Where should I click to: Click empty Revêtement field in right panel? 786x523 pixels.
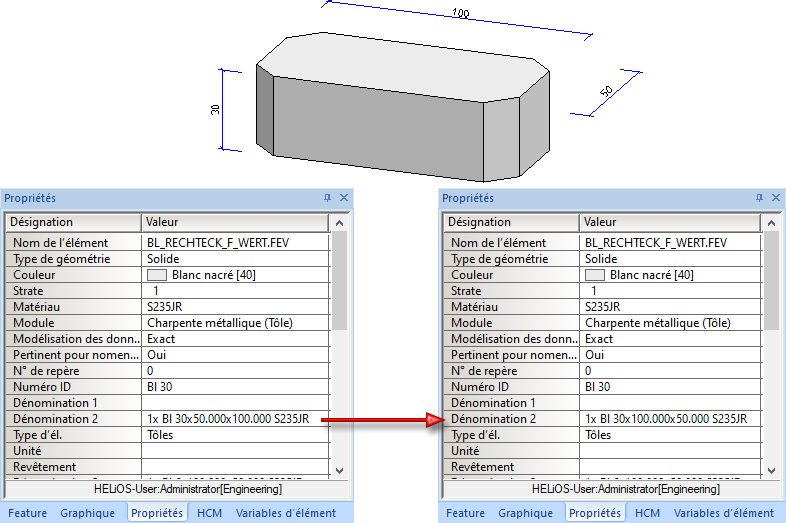(670, 467)
